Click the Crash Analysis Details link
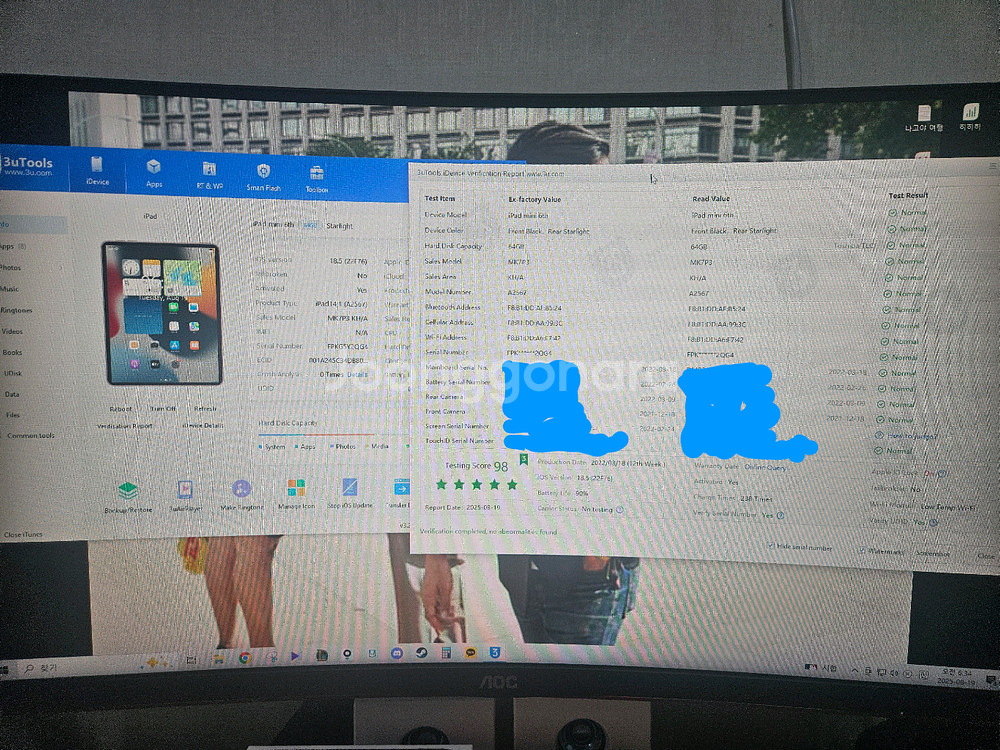 click(357, 374)
